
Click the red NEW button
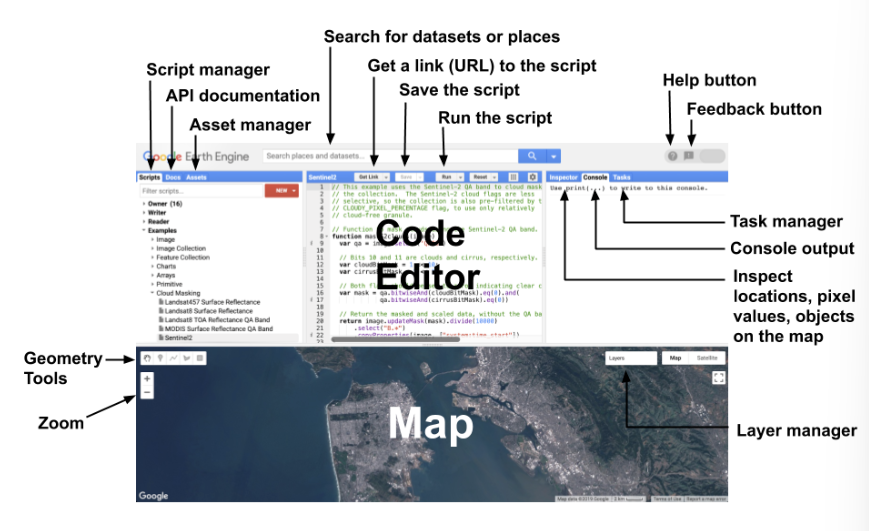pos(282,191)
